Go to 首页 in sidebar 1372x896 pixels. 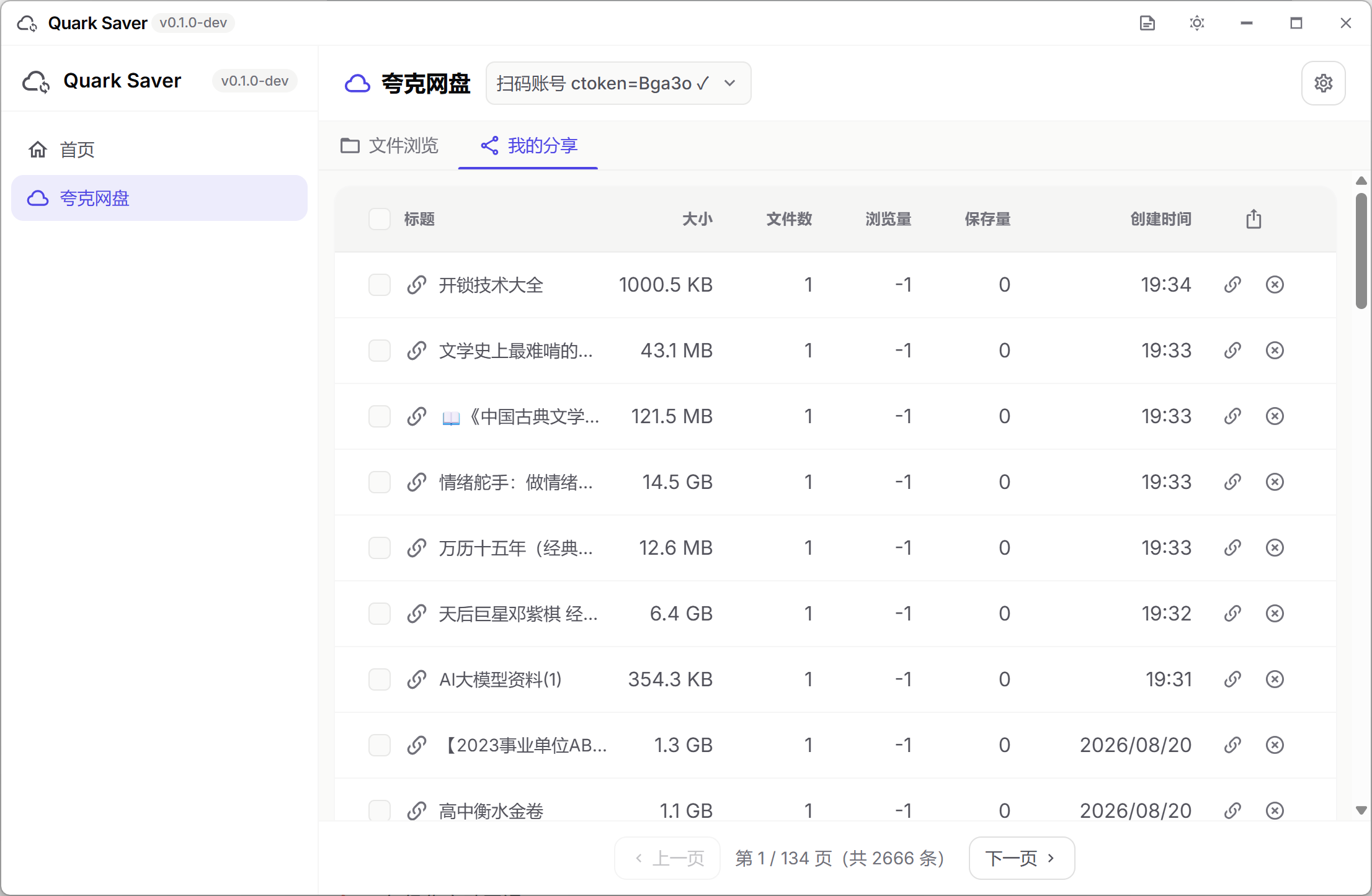point(159,150)
